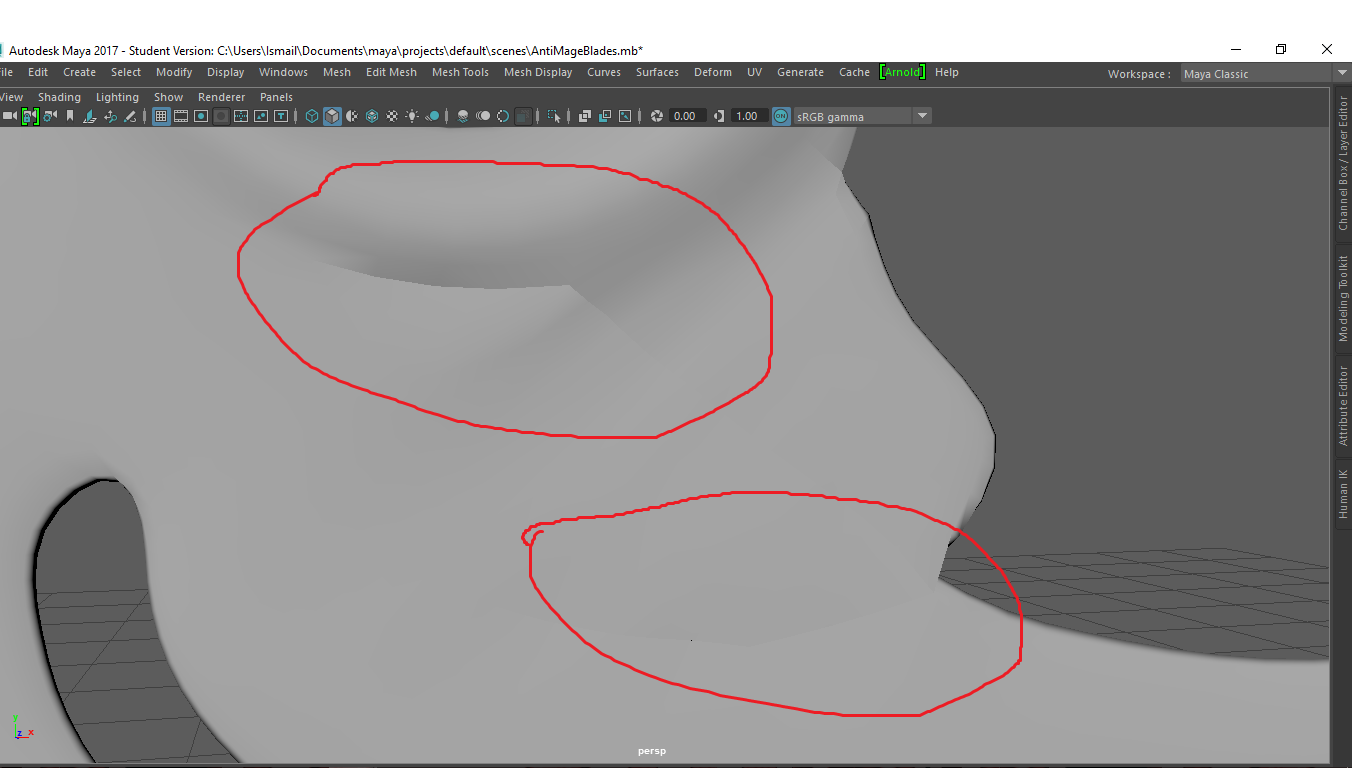1366x768 pixels.
Task: Click the Smooth Shade All cube icon
Action: pyautogui.click(x=332, y=116)
